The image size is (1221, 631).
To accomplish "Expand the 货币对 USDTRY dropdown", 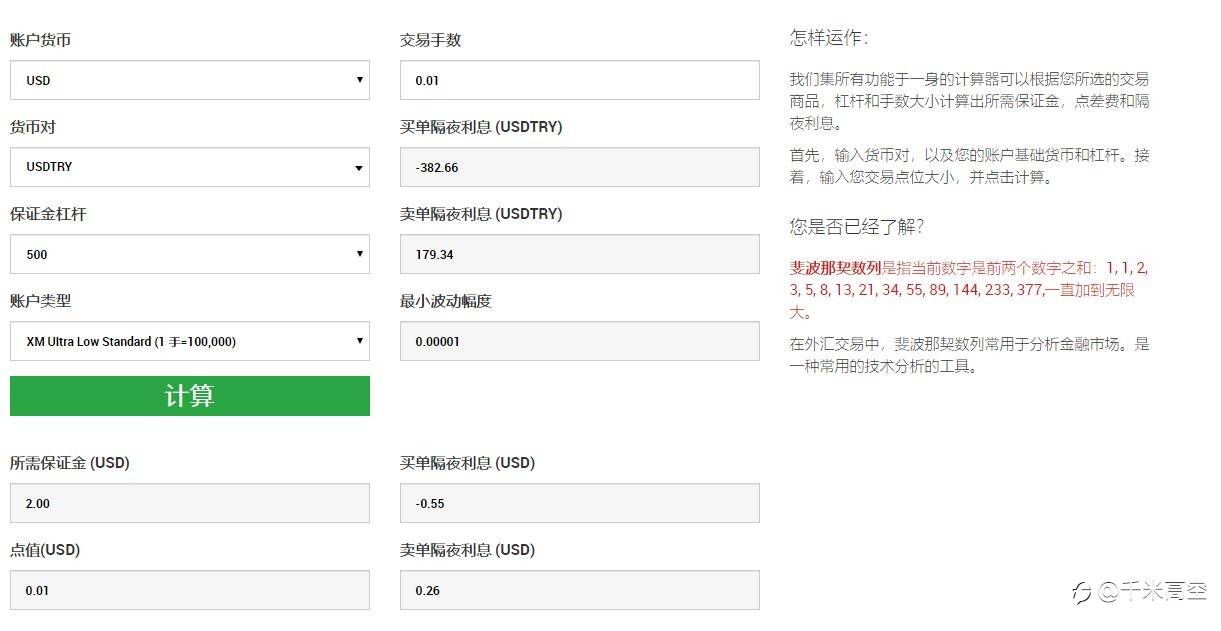I will (x=190, y=167).
